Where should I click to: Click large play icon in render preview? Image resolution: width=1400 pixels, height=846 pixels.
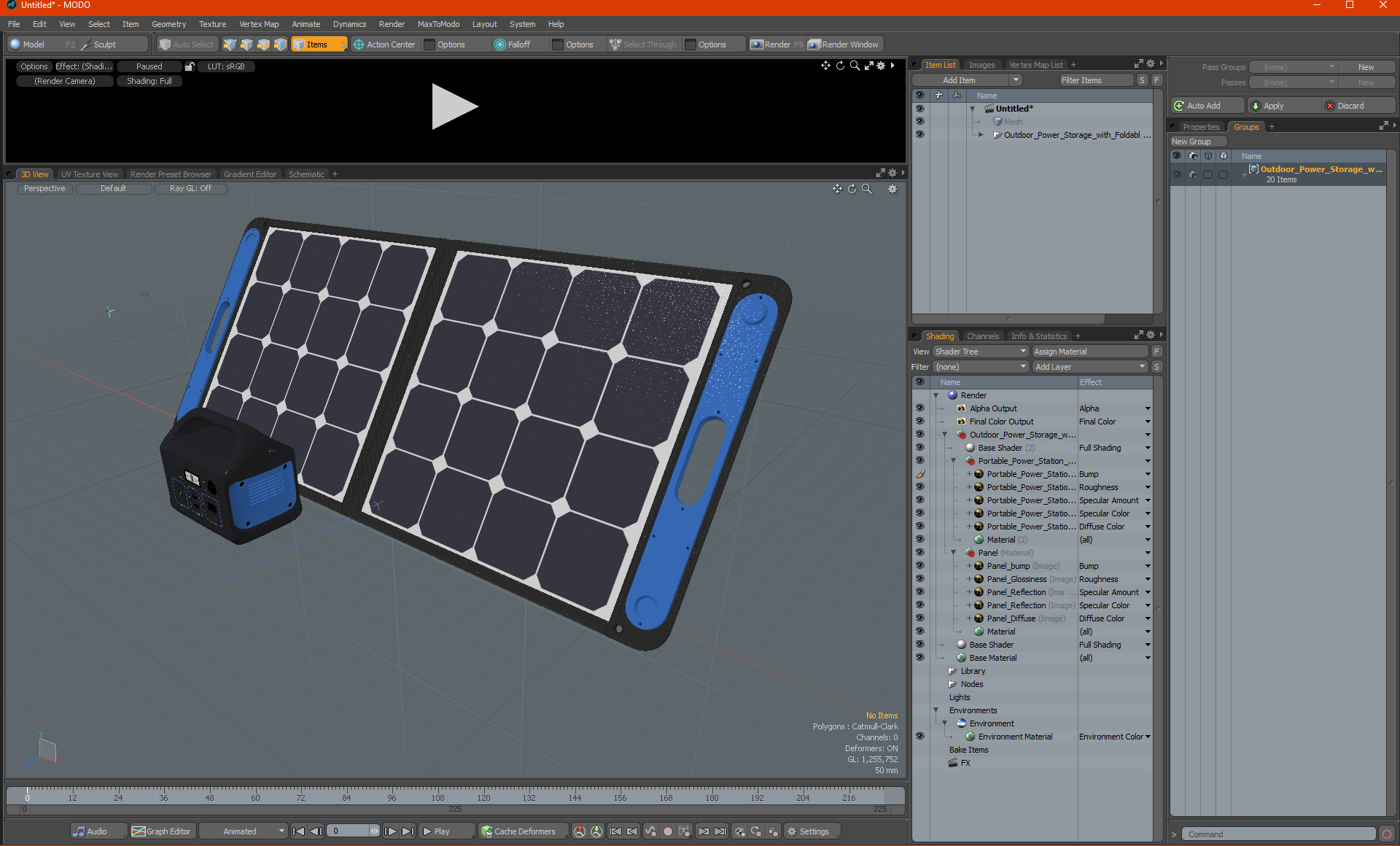[454, 106]
